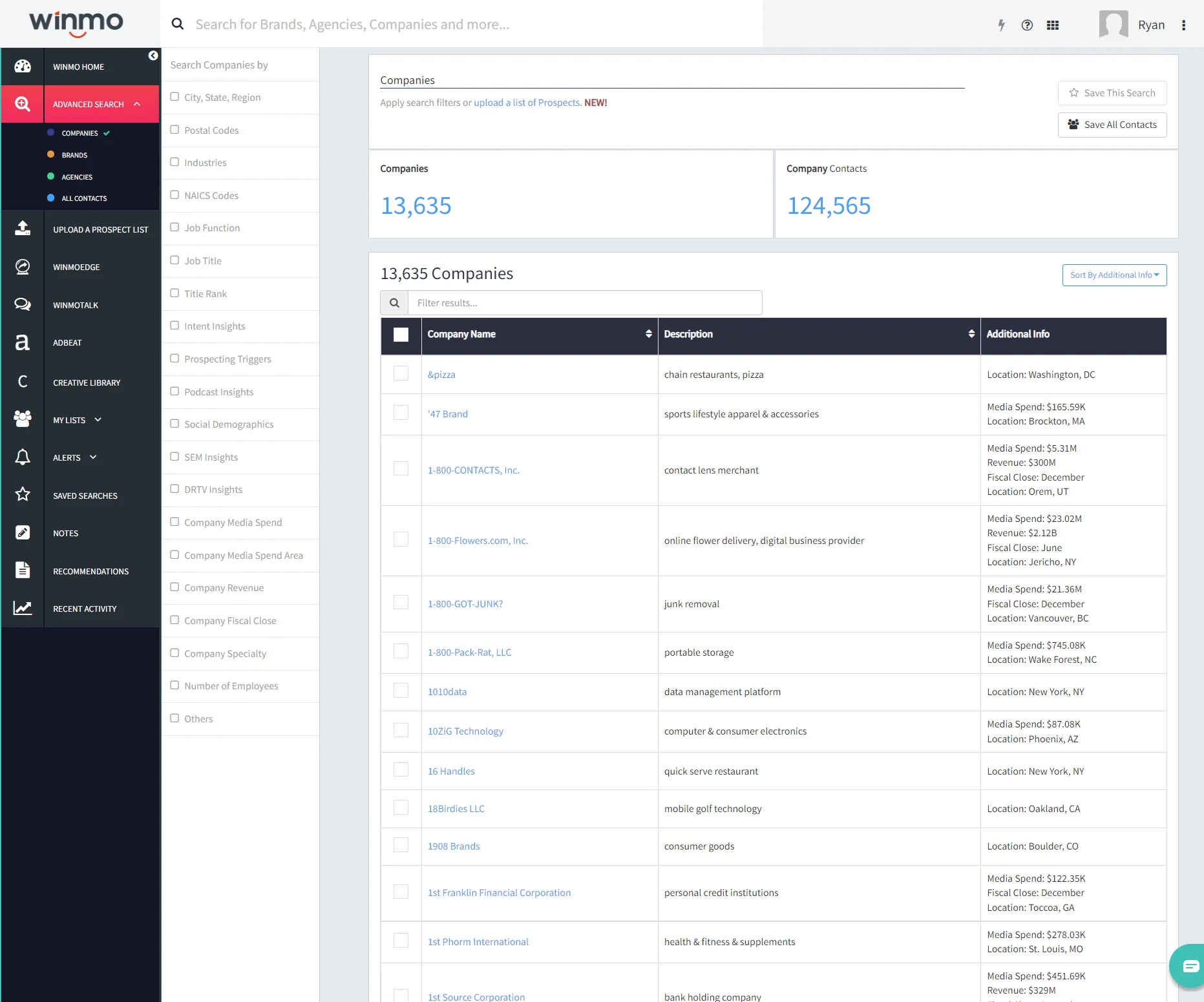Open the 10ZiG Technology company link
Screen dimensions: 1204x1002
[x=465, y=731]
